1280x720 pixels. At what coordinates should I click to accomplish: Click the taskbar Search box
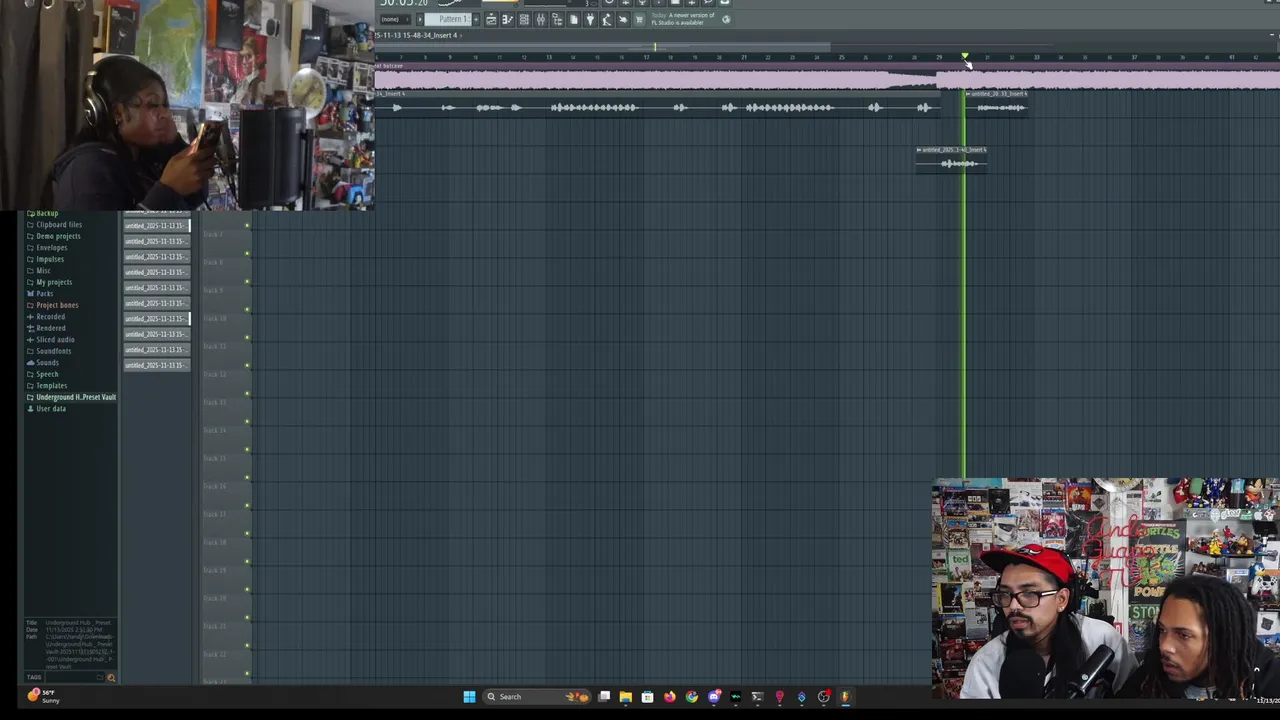click(x=537, y=697)
